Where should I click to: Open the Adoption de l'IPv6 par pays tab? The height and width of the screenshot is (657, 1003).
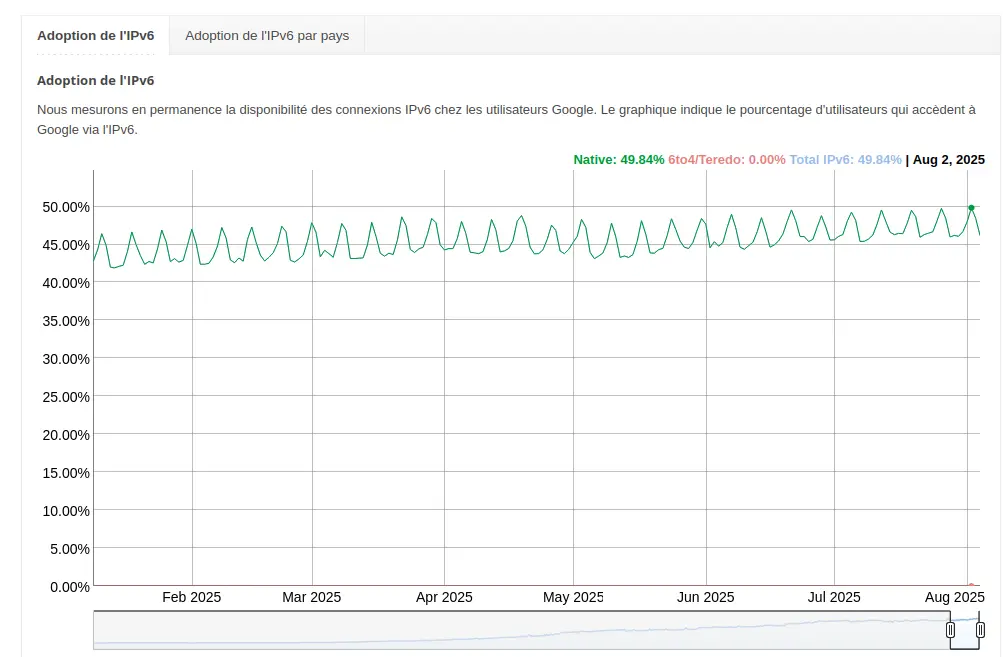tap(267, 35)
